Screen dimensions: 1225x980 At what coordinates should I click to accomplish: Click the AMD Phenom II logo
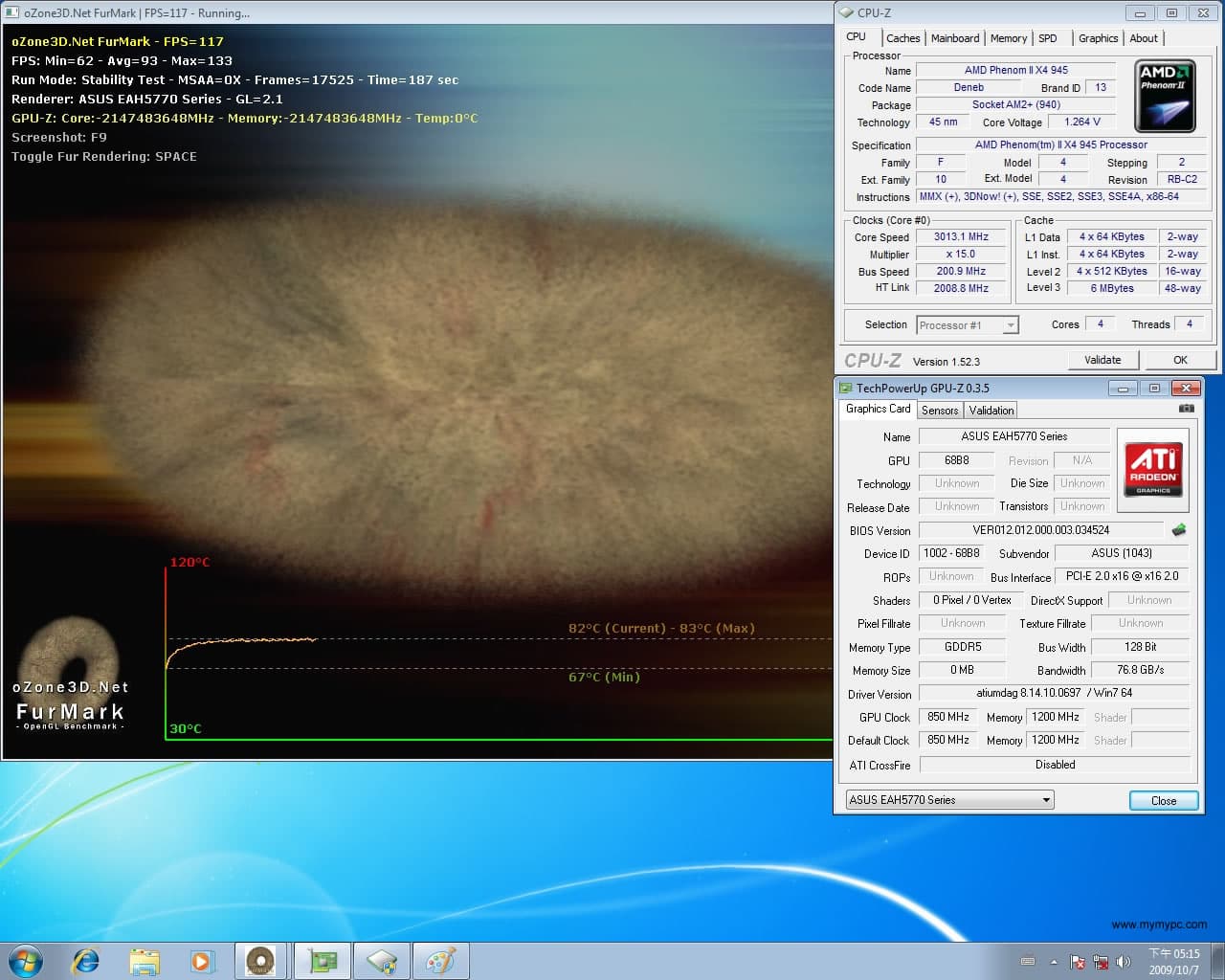1164,96
